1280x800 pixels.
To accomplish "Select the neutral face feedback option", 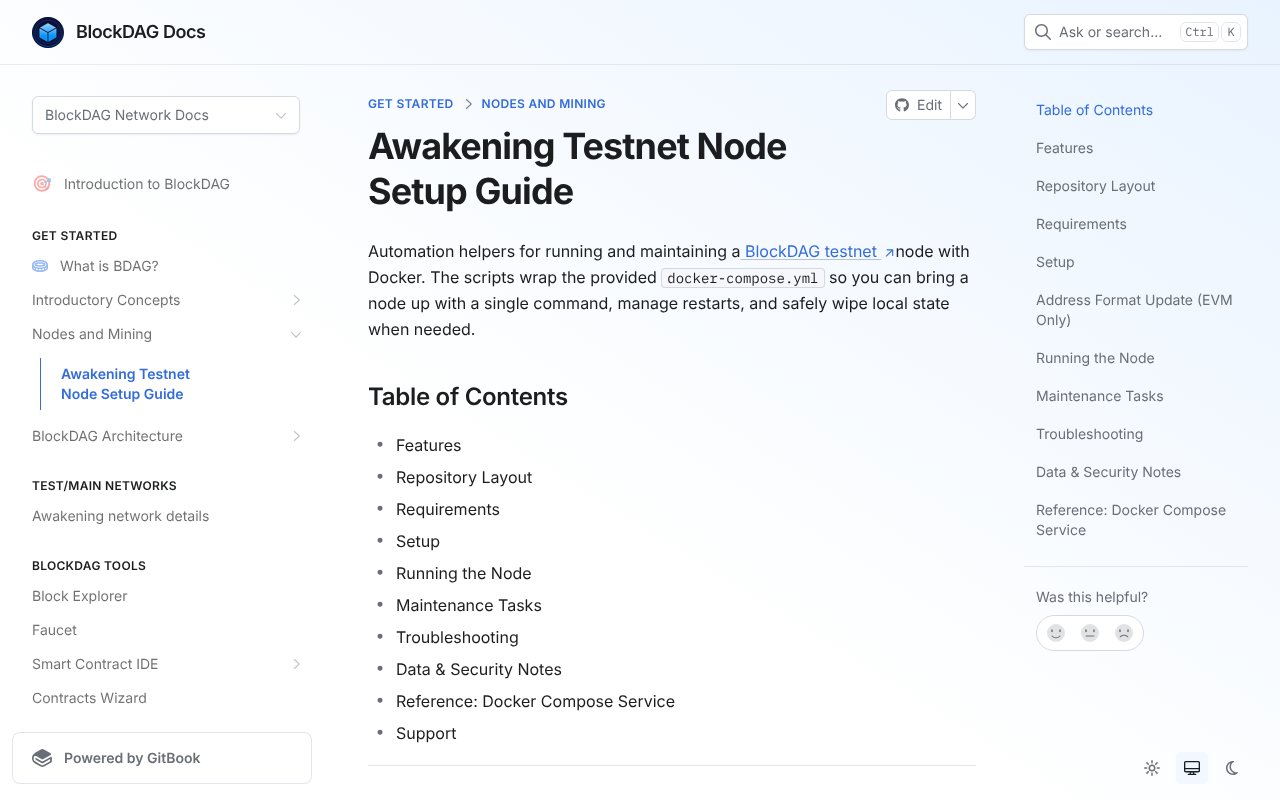I will click(x=1090, y=633).
